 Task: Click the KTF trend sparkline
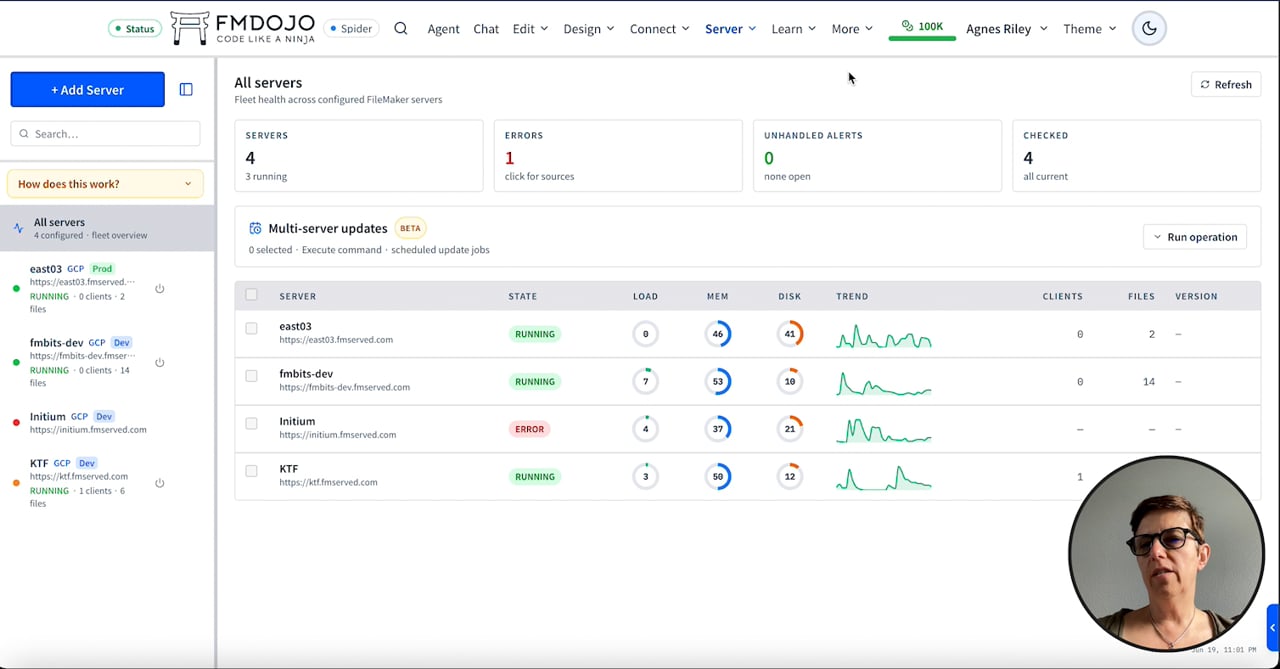(x=884, y=478)
